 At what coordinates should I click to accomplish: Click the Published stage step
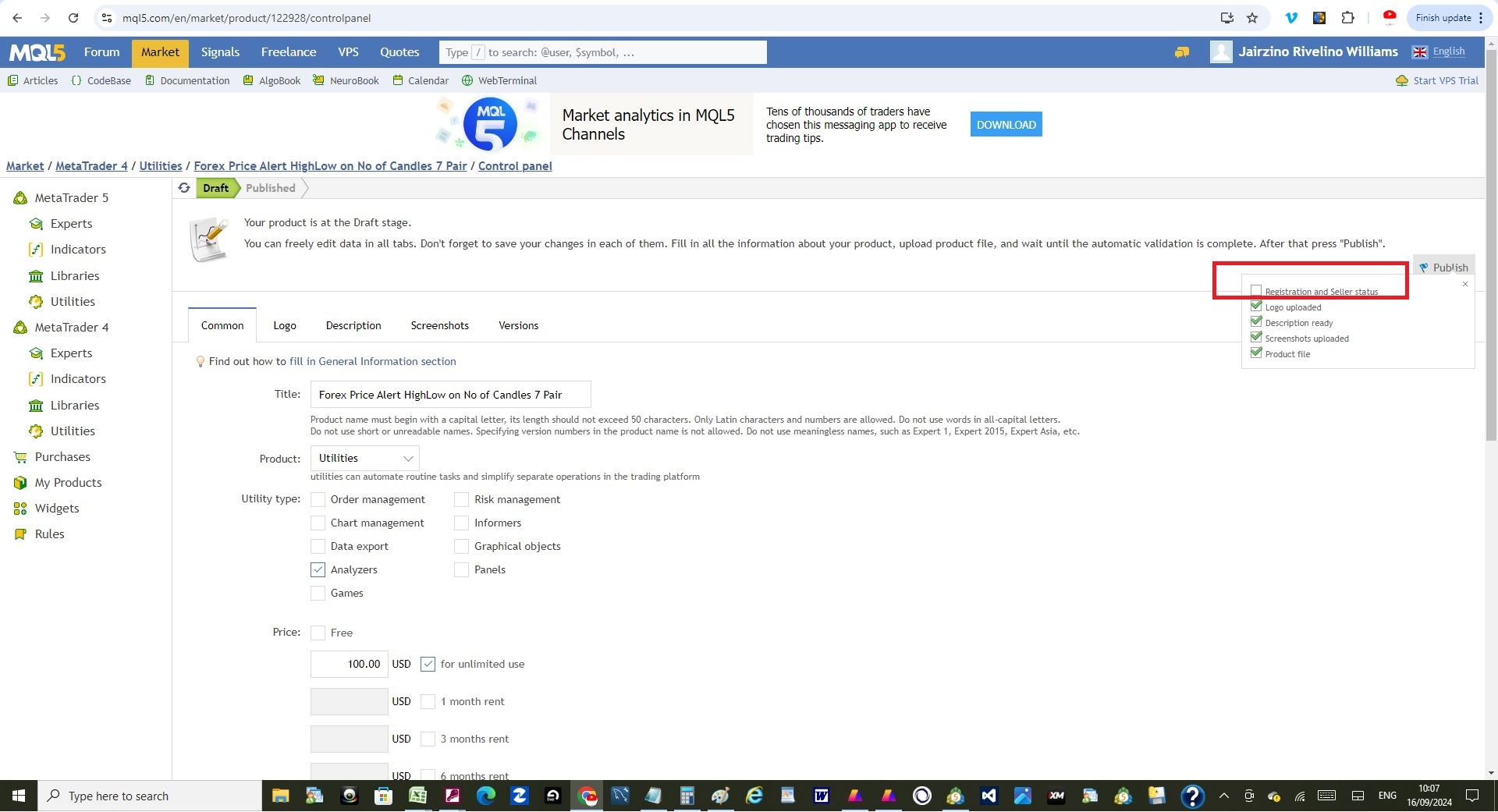[271, 188]
